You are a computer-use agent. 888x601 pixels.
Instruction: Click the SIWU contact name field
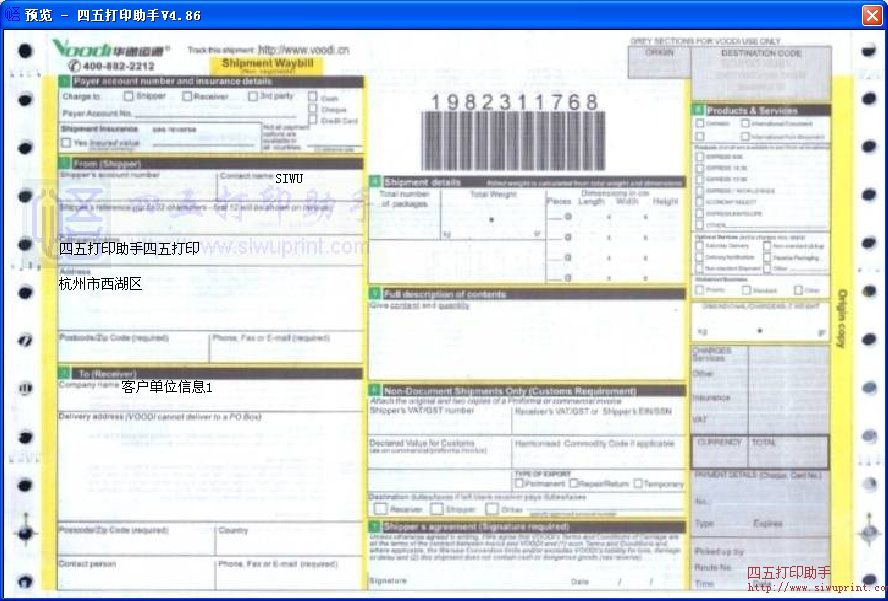pyautogui.click(x=289, y=178)
